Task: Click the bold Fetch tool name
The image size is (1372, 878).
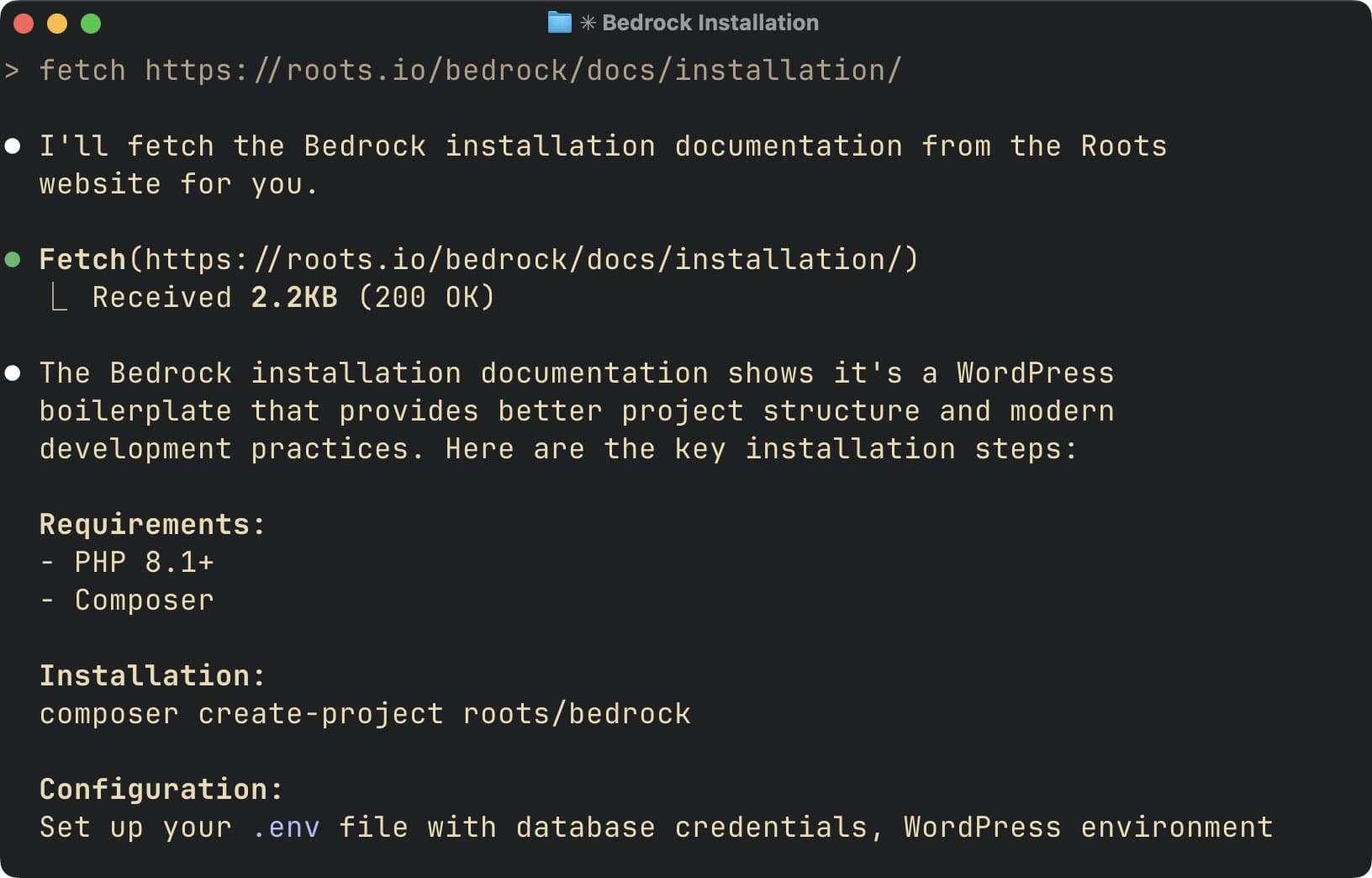Action: (82, 259)
